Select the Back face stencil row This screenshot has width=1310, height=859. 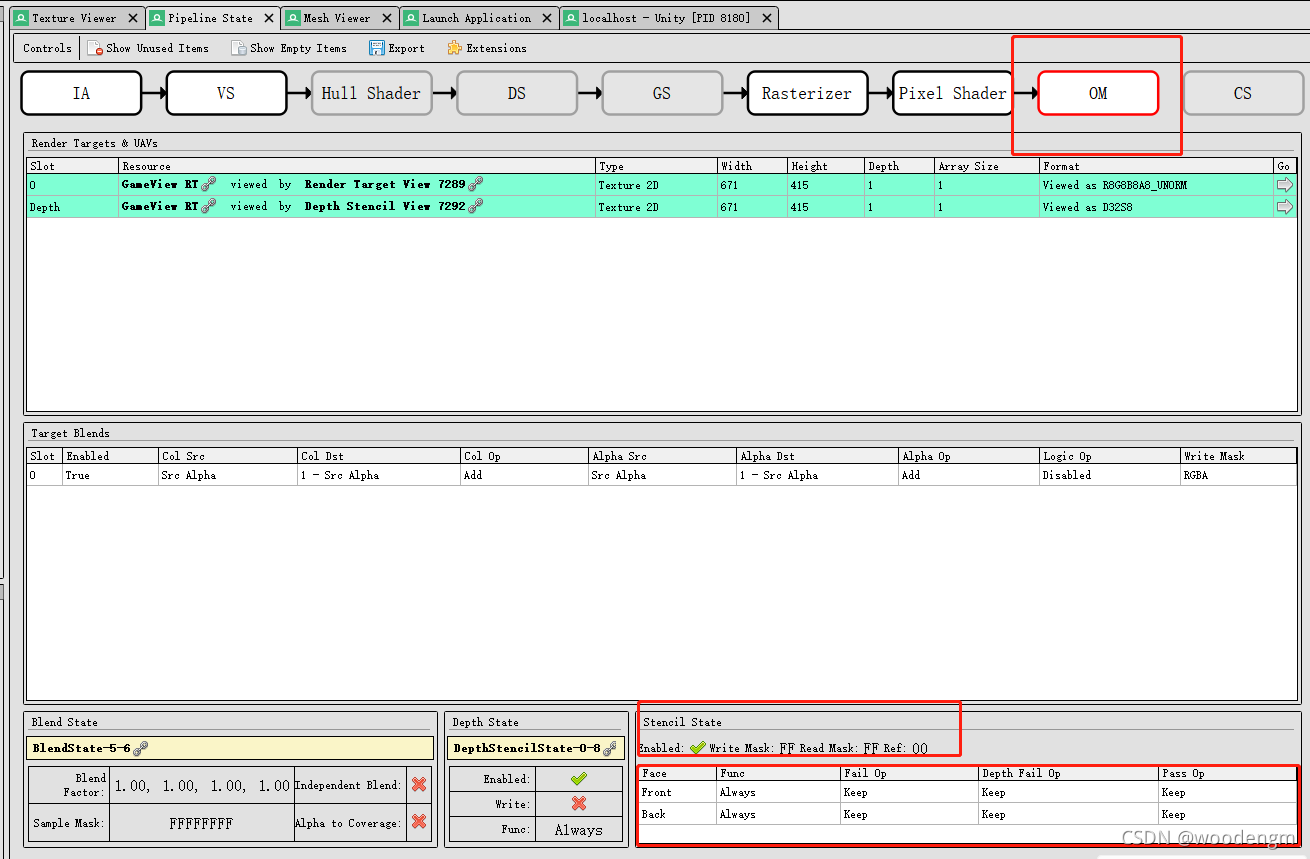(967, 814)
